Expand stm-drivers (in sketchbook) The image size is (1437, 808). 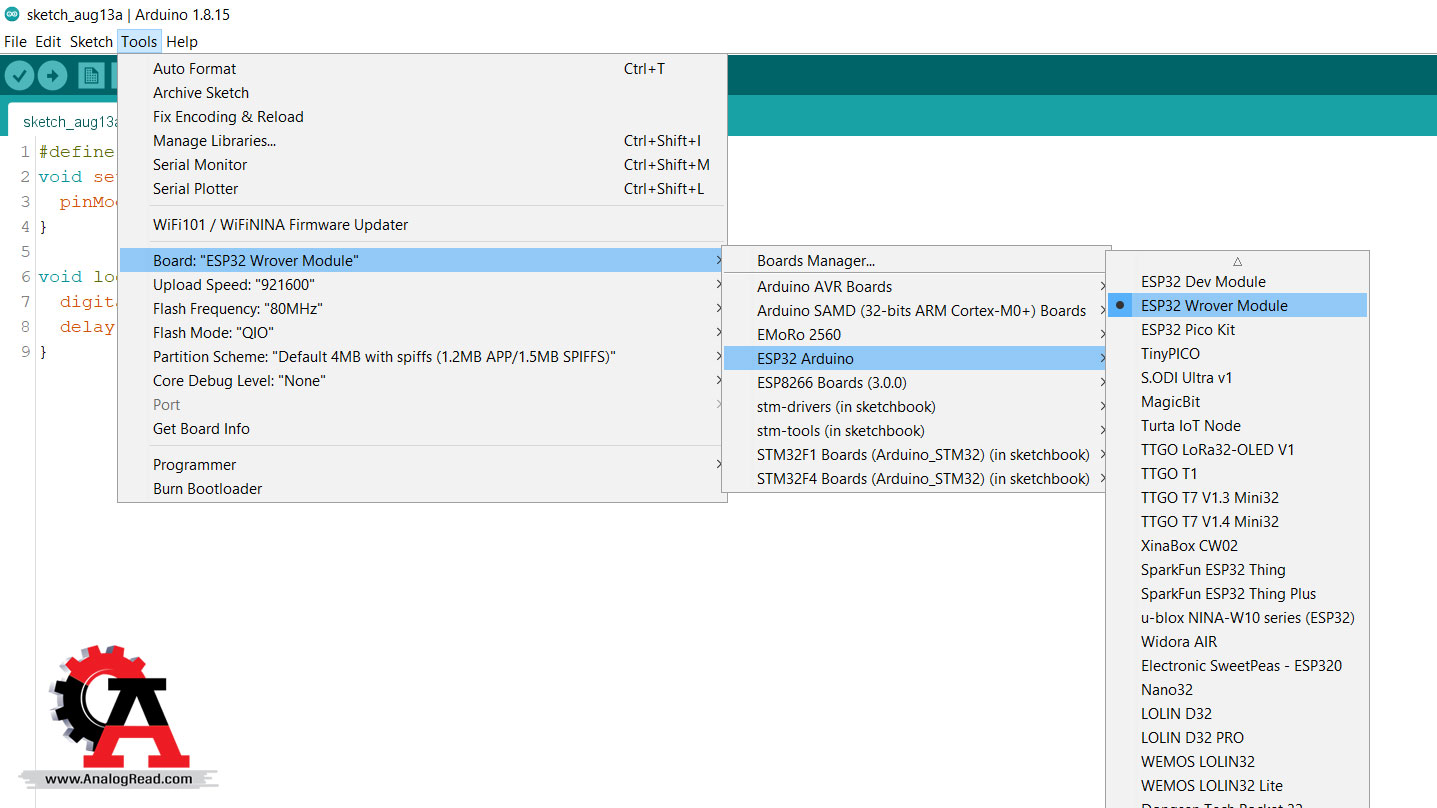[916, 407]
